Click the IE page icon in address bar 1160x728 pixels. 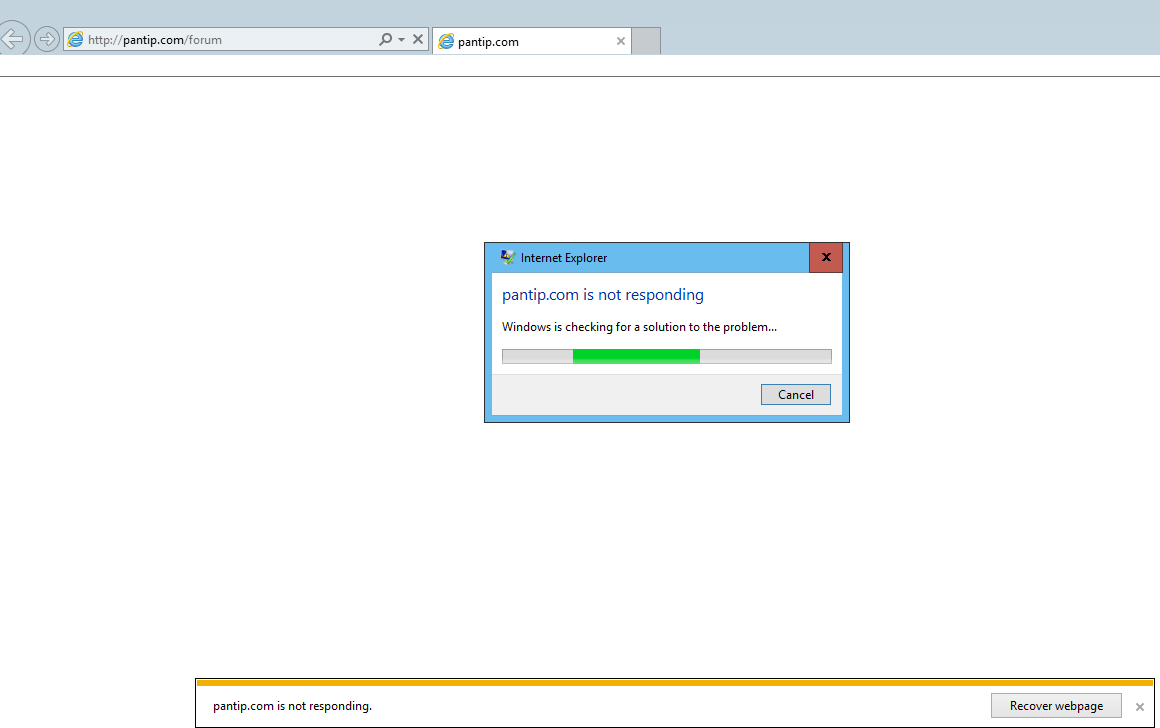(75, 39)
